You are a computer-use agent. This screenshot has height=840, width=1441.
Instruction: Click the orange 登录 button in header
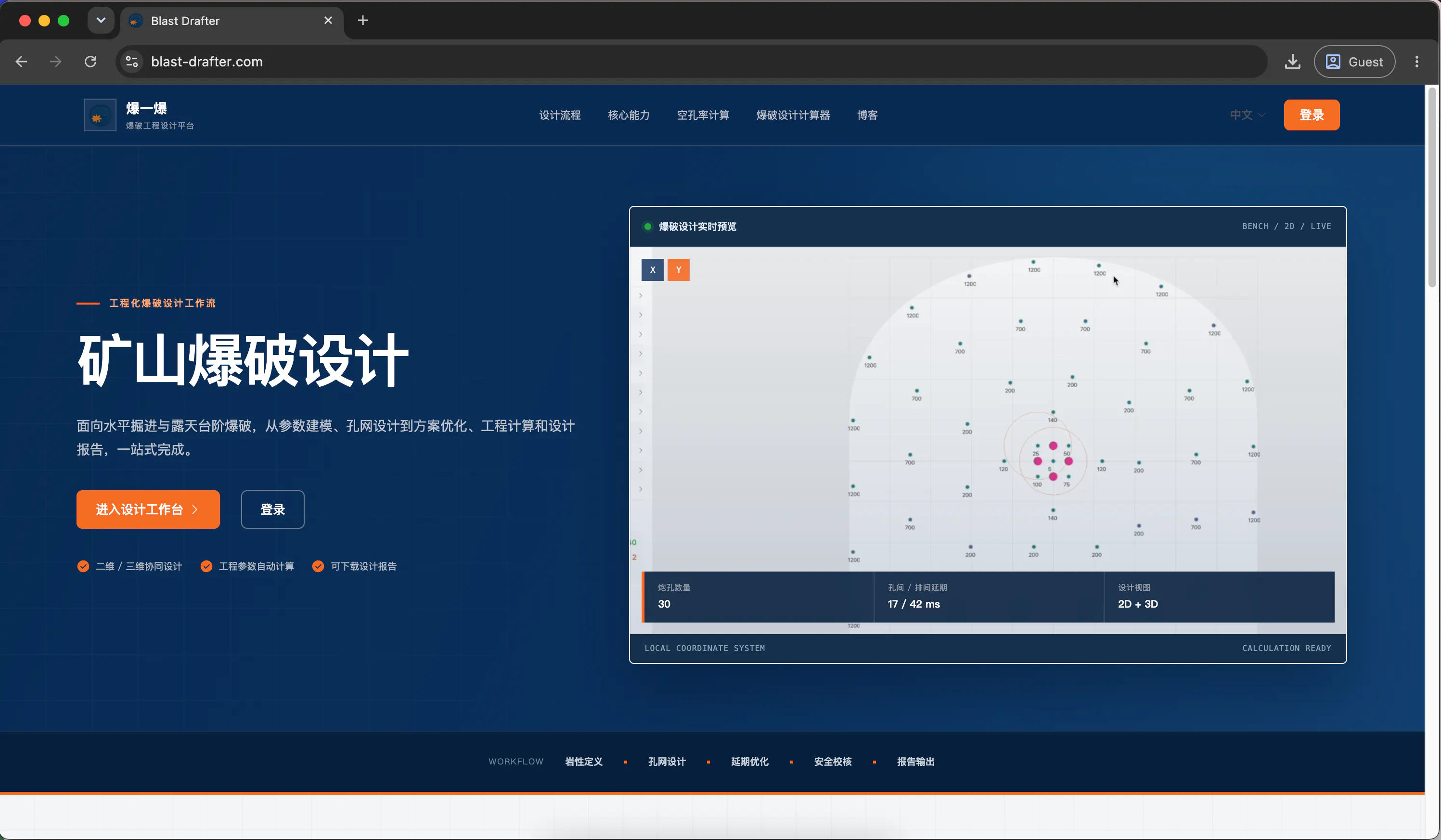pos(1312,115)
